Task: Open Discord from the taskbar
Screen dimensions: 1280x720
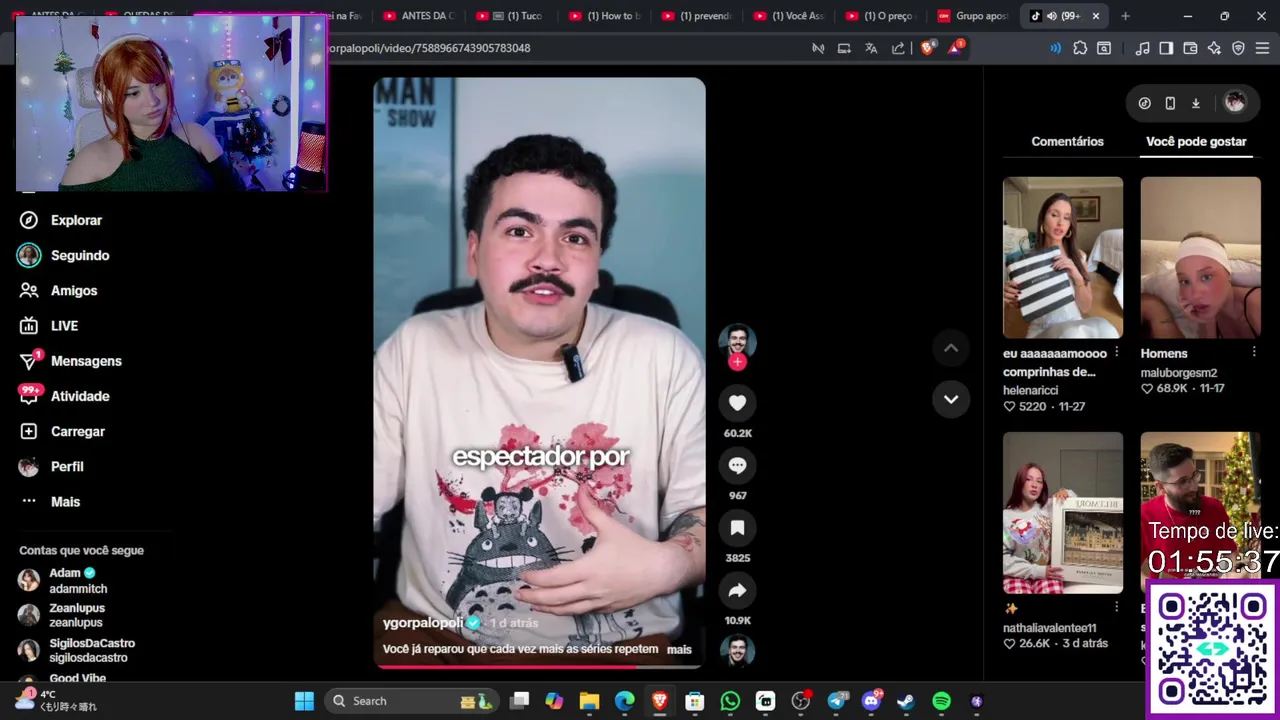Action: coord(871,701)
